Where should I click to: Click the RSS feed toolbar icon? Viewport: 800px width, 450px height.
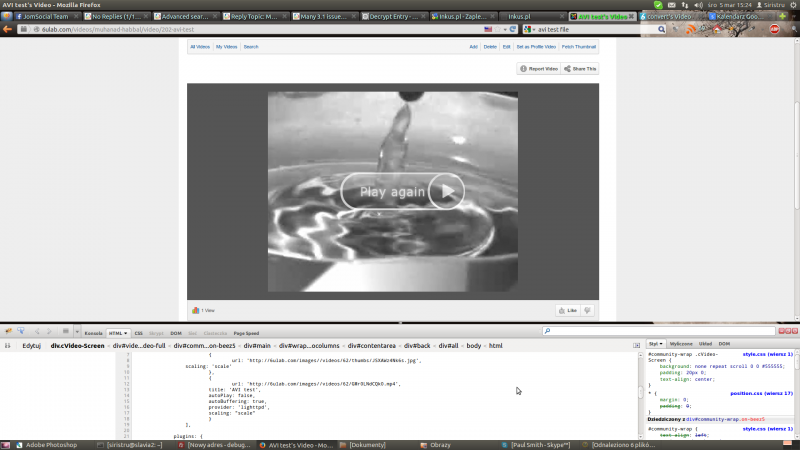coord(690,30)
